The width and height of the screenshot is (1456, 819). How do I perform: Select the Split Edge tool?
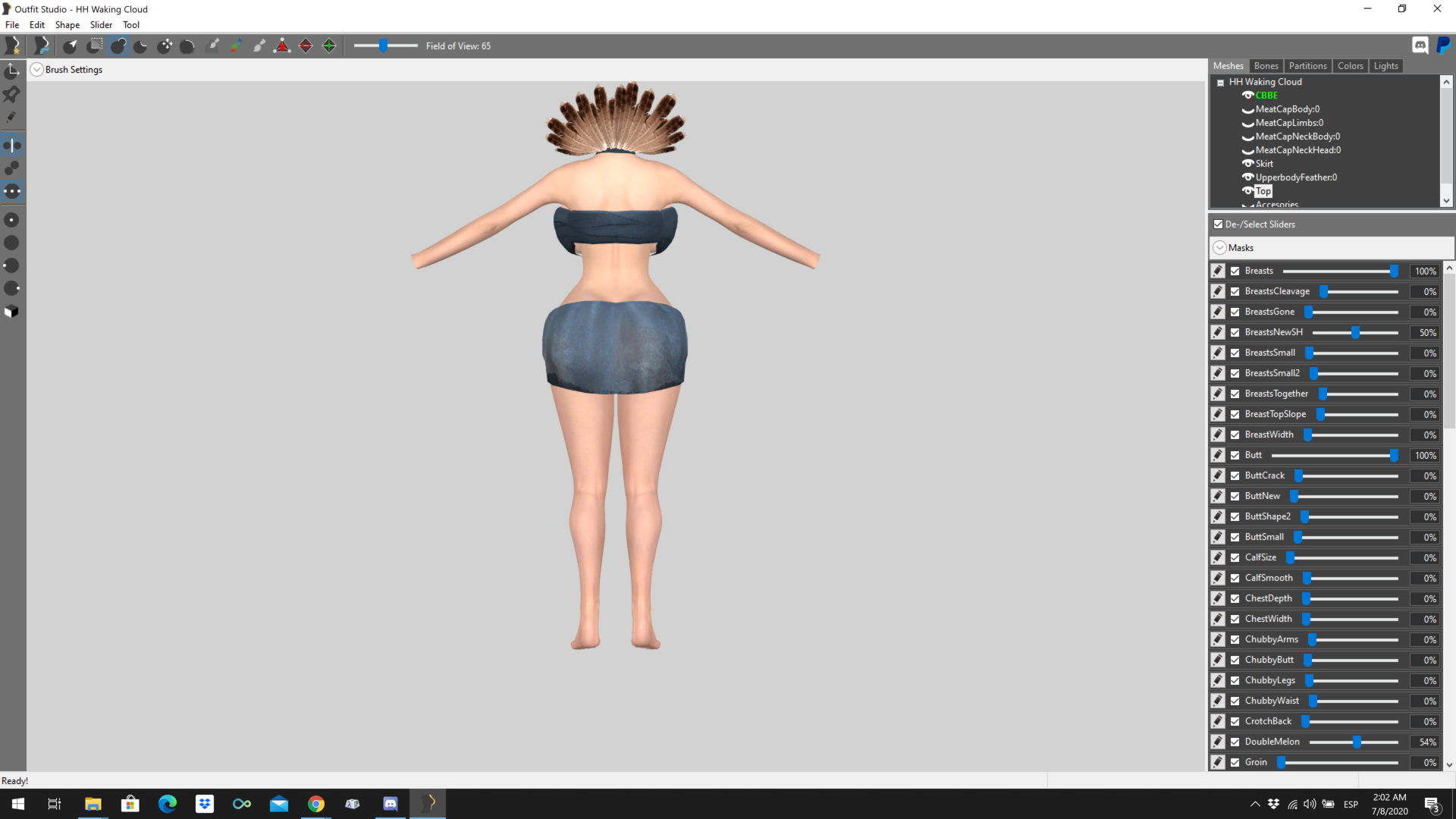coord(329,45)
